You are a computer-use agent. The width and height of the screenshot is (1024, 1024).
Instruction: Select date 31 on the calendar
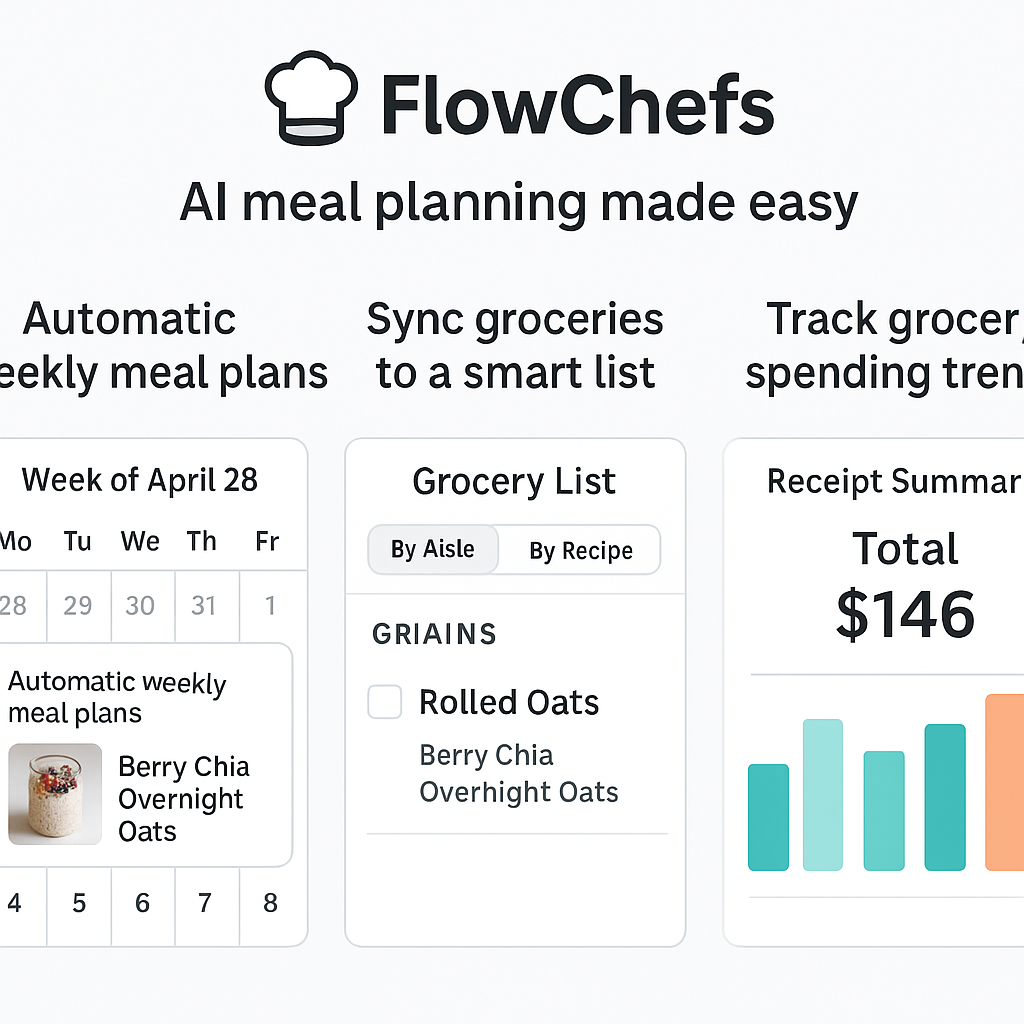tap(204, 606)
